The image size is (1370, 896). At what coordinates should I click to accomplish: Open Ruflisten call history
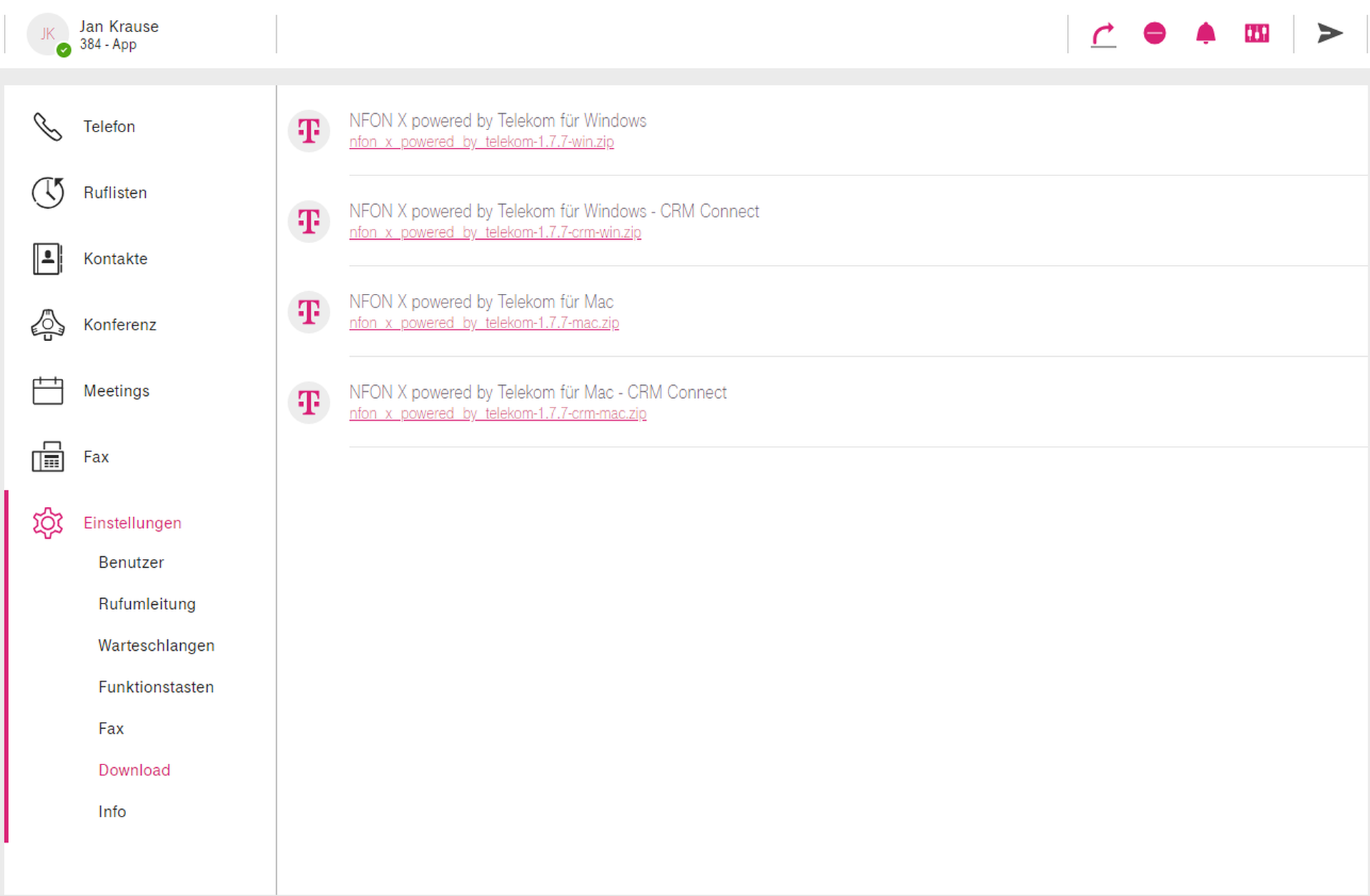coord(114,192)
